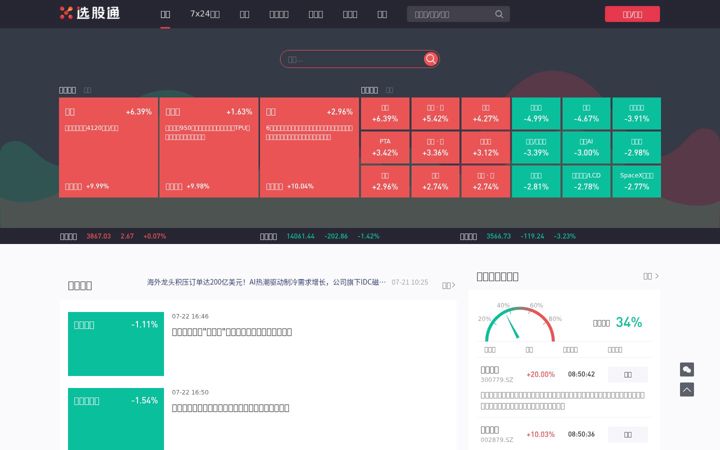Open headline about 200亿美元 overseas orders
The width and height of the screenshot is (720, 450).
[x=266, y=282]
